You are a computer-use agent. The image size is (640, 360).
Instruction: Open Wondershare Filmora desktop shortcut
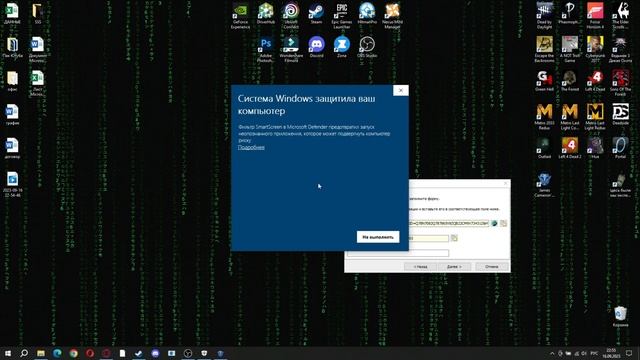(x=291, y=49)
